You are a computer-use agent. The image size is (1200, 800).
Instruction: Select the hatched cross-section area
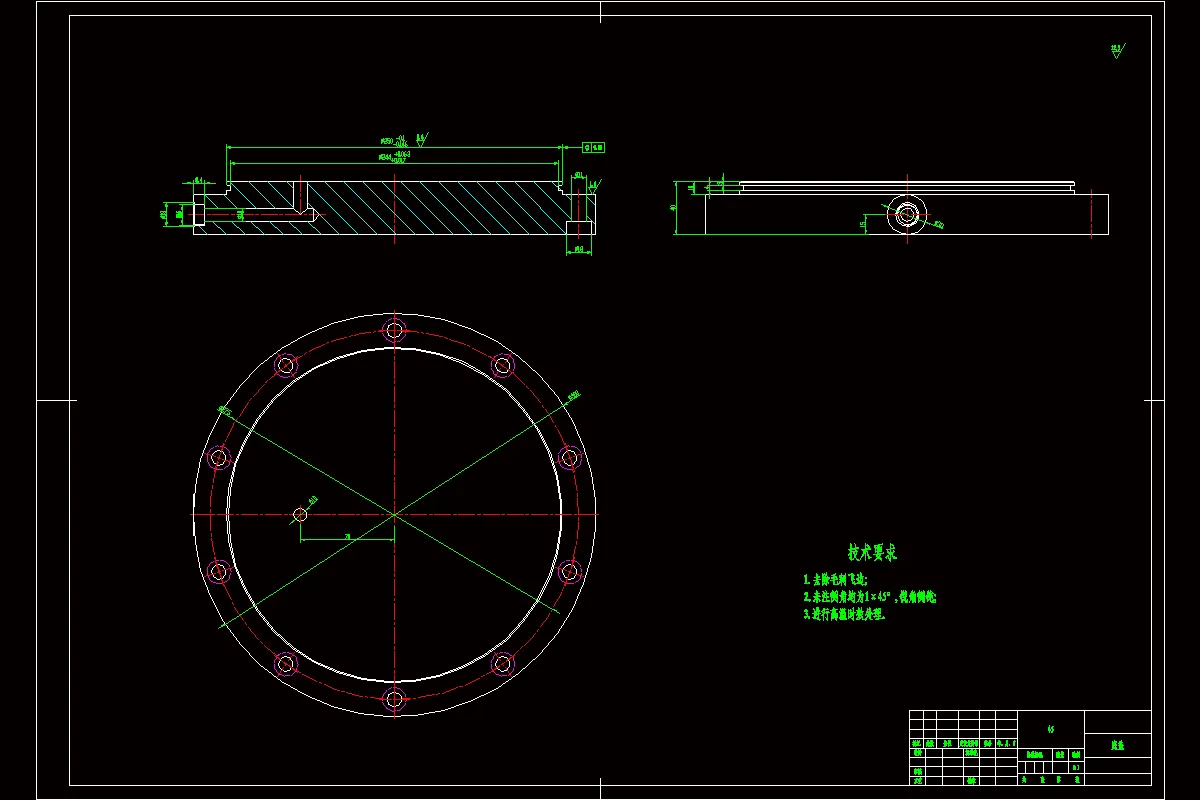395,208
